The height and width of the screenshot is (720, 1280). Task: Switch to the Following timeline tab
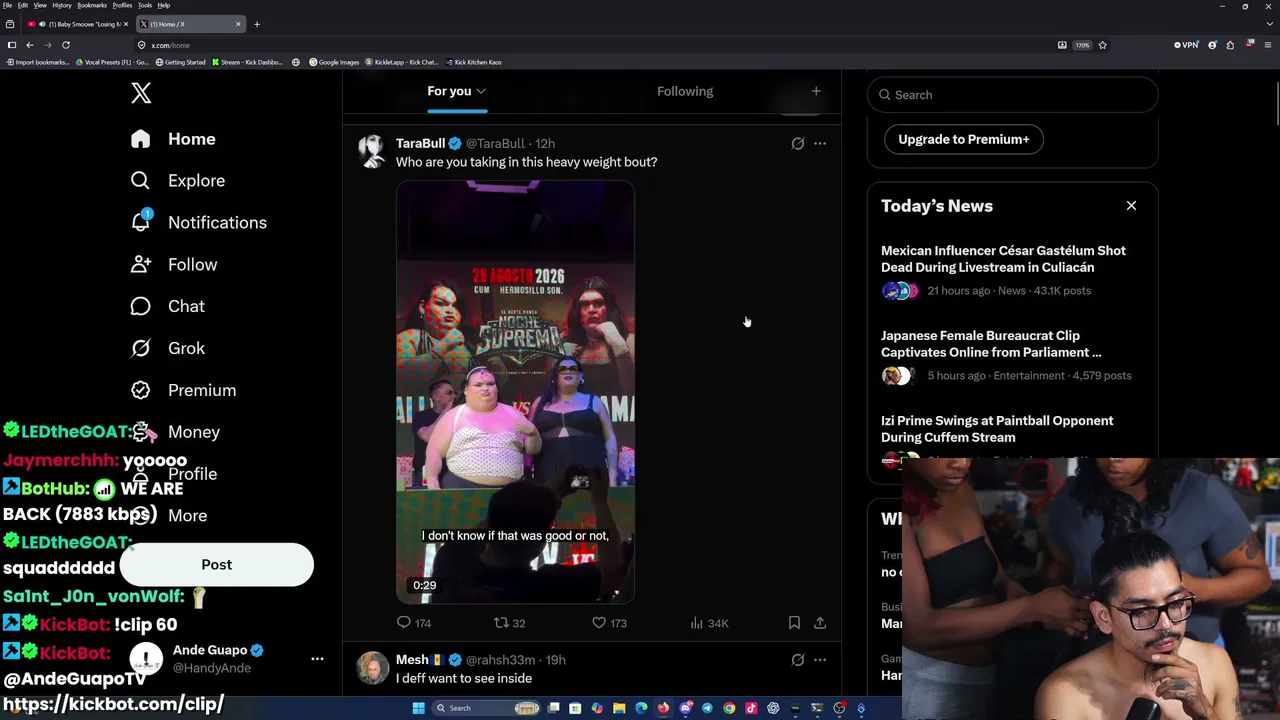pos(685,91)
